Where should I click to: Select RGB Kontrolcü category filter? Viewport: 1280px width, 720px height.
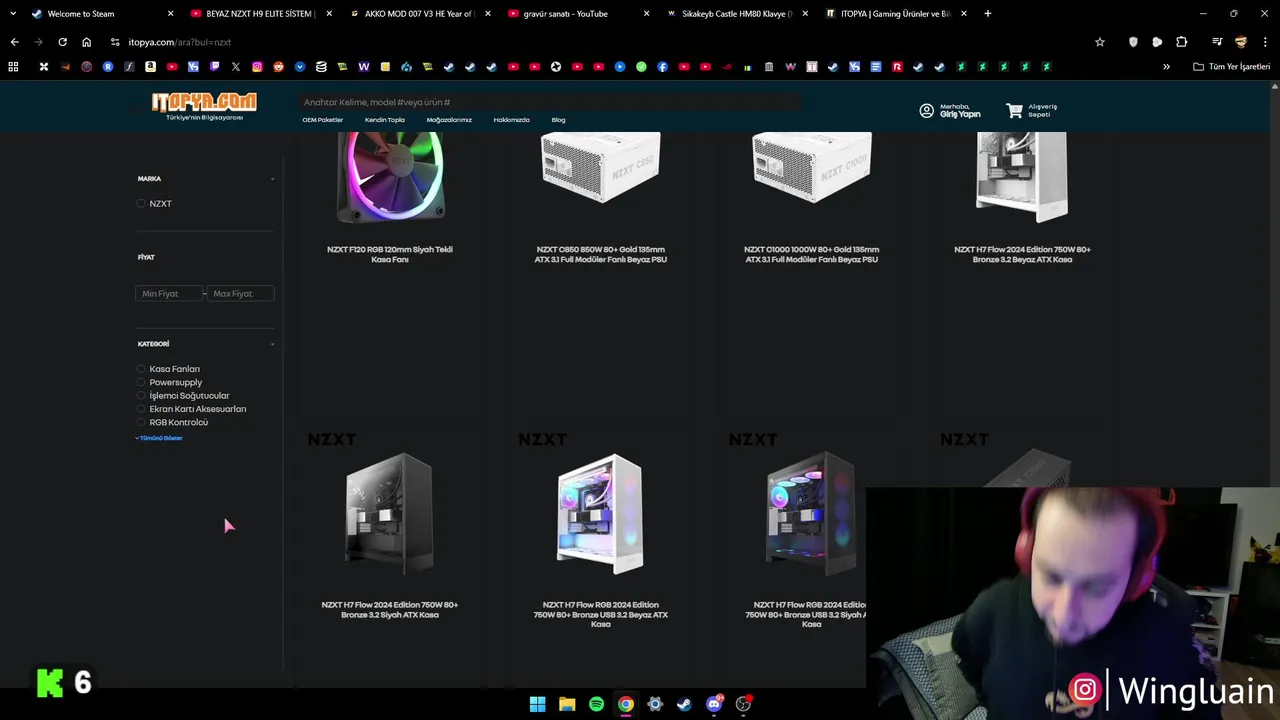pos(141,422)
